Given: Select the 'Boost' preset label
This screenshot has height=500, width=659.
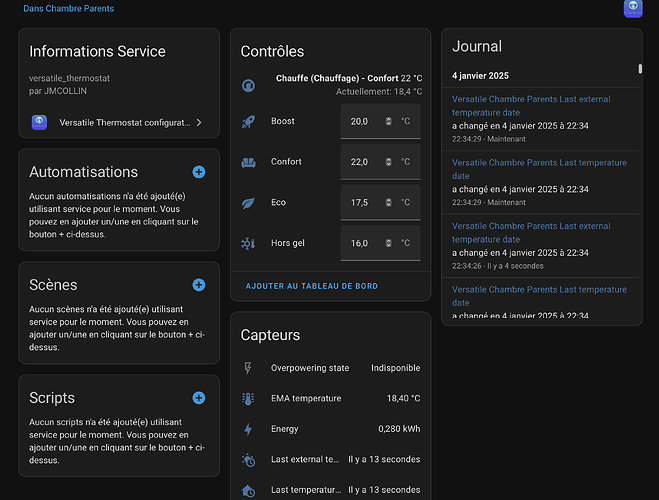Looking at the screenshot, I should [283, 121].
